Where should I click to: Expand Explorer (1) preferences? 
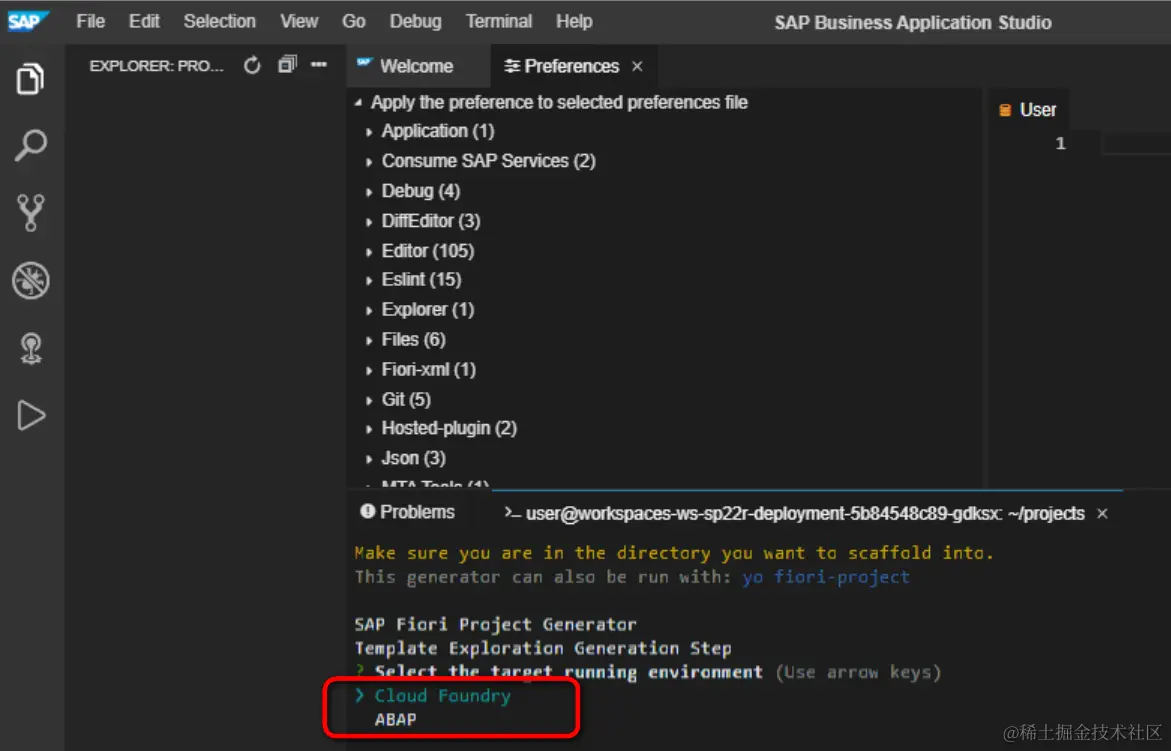pos(428,310)
